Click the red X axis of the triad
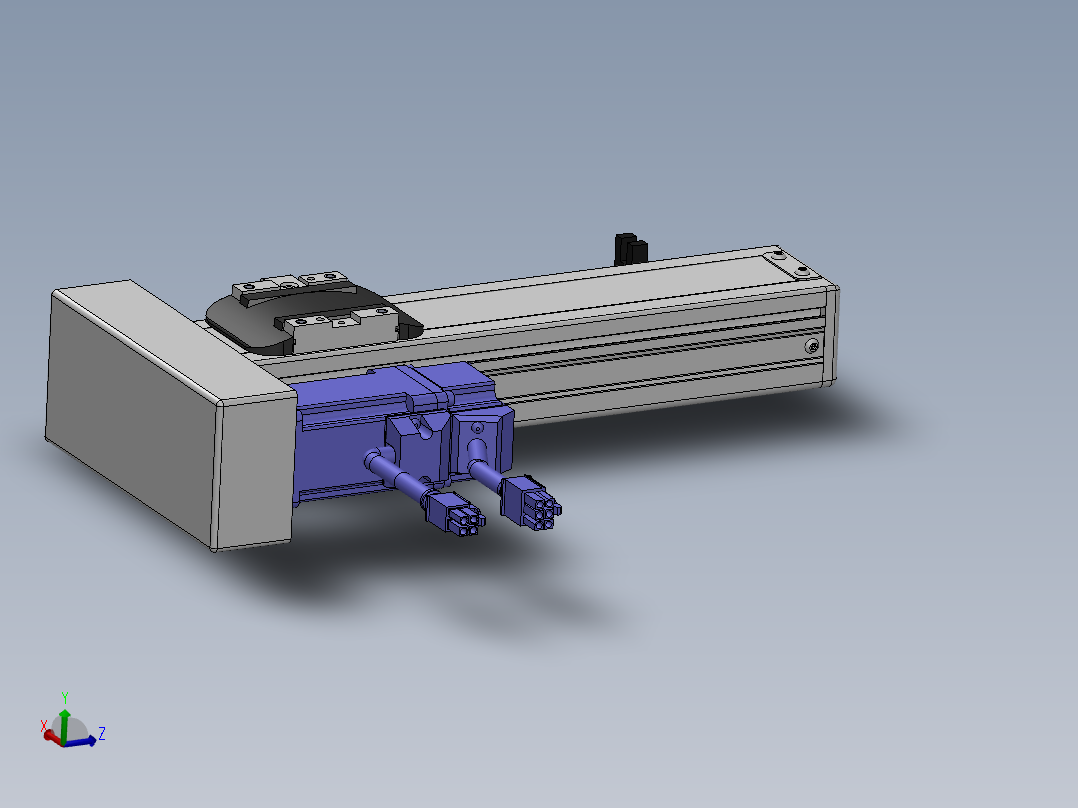 52,737
